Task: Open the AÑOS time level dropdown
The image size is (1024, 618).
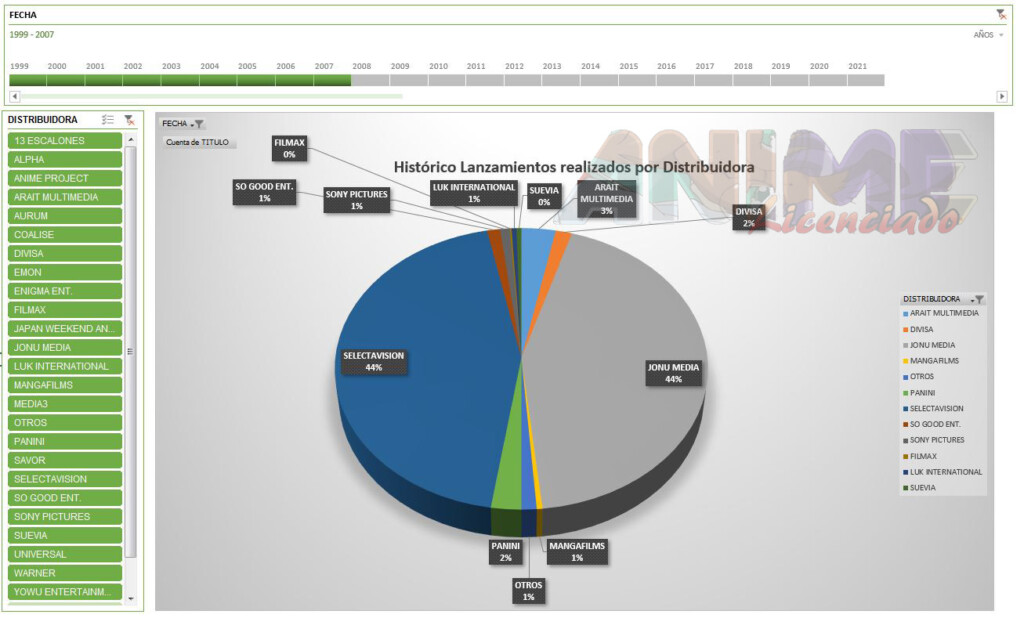Action: [989, 35]
